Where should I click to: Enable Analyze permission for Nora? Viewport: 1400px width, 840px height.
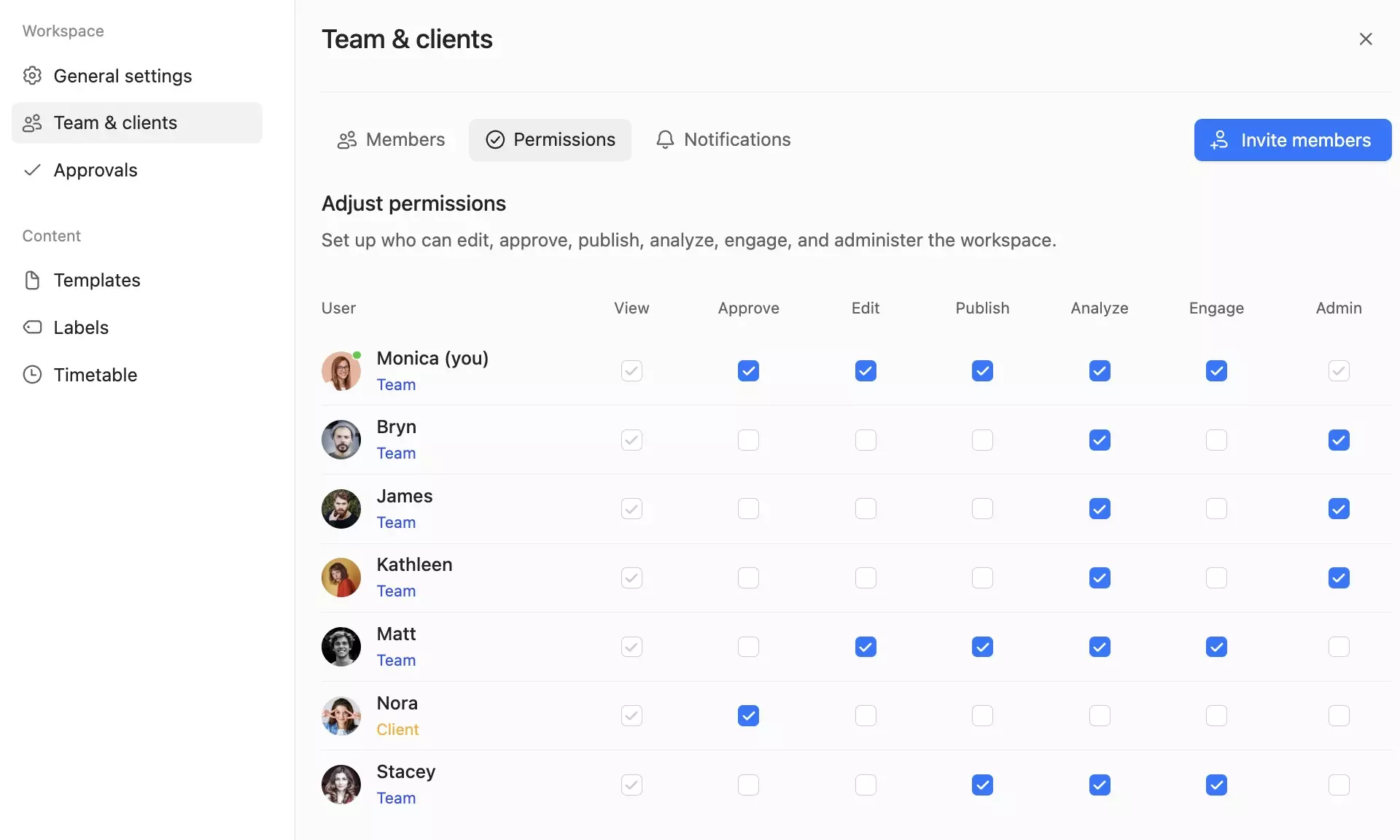point(1100,715)
